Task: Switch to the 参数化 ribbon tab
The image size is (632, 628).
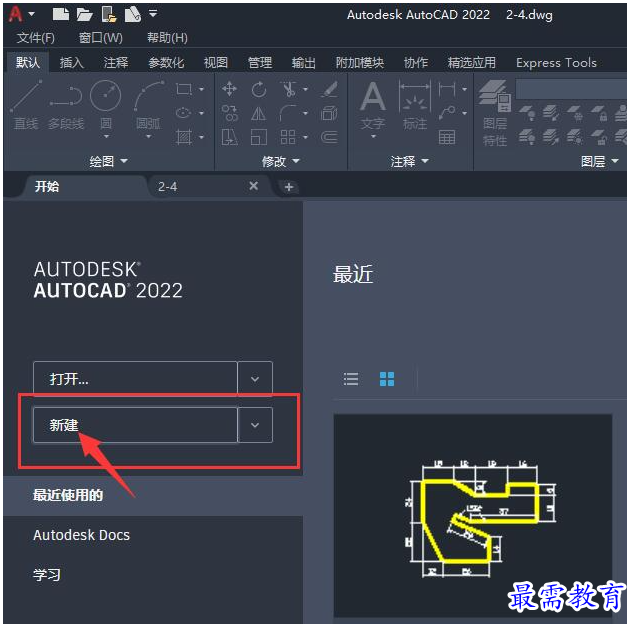Action: pyautogui.click(x=166, y=62)
